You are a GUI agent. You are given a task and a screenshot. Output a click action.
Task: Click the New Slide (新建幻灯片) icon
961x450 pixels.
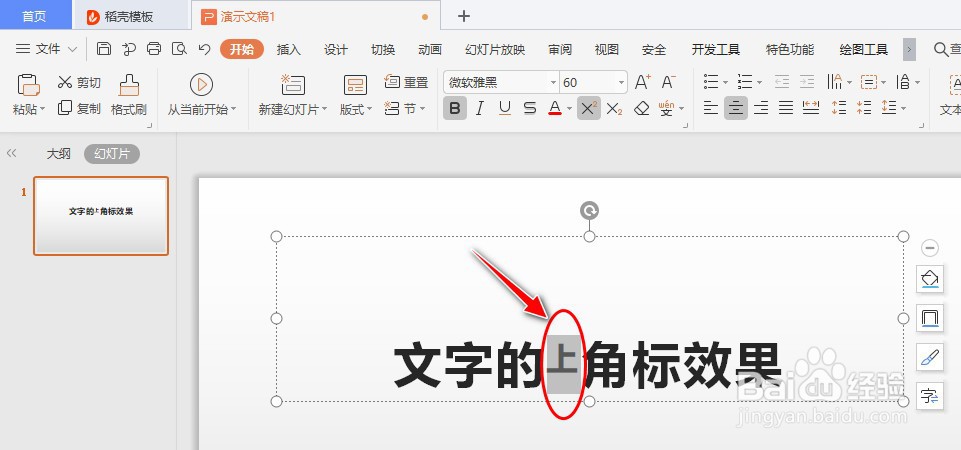[293, 85]
